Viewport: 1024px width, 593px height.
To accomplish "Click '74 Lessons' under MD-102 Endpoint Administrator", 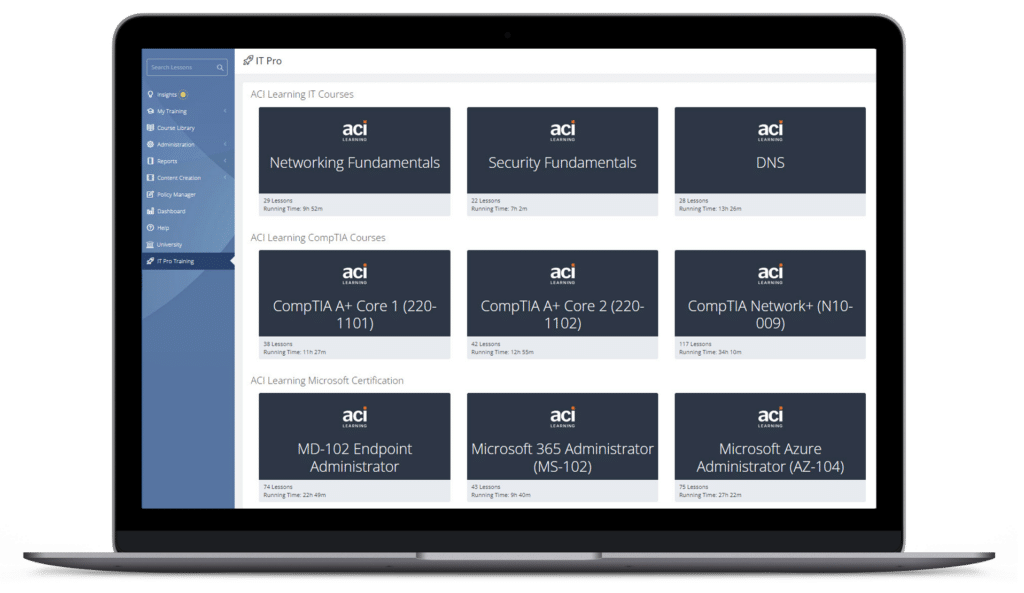I will click(278, 487).
